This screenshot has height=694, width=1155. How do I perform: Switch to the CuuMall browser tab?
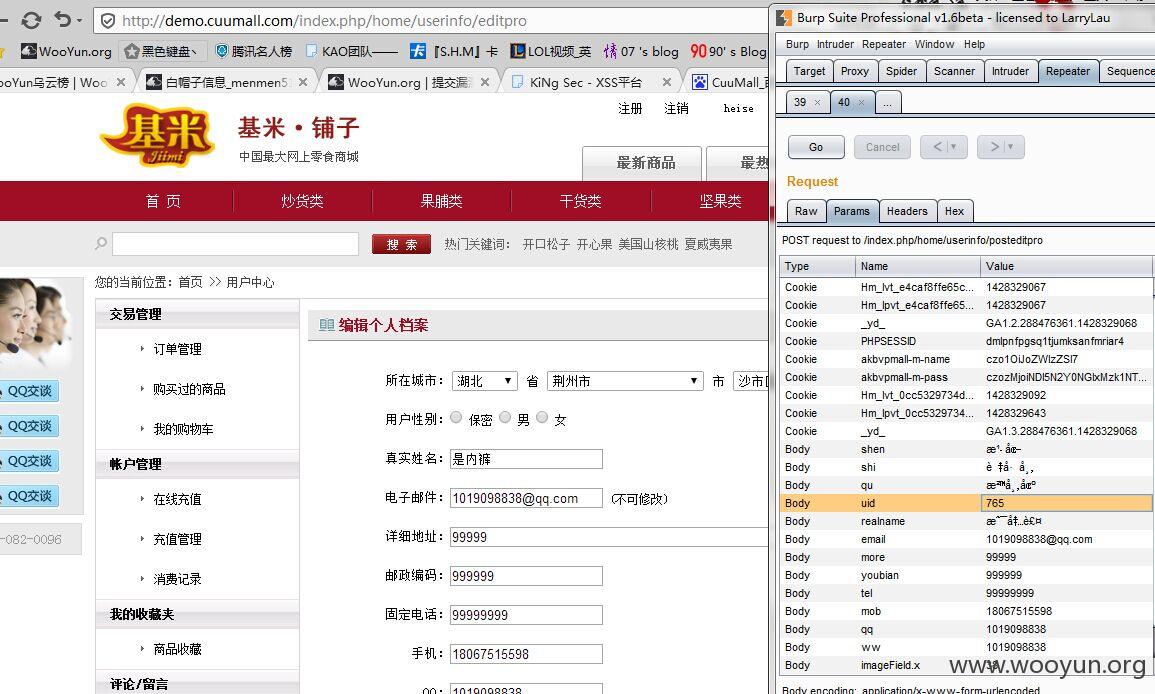[729, 82]
